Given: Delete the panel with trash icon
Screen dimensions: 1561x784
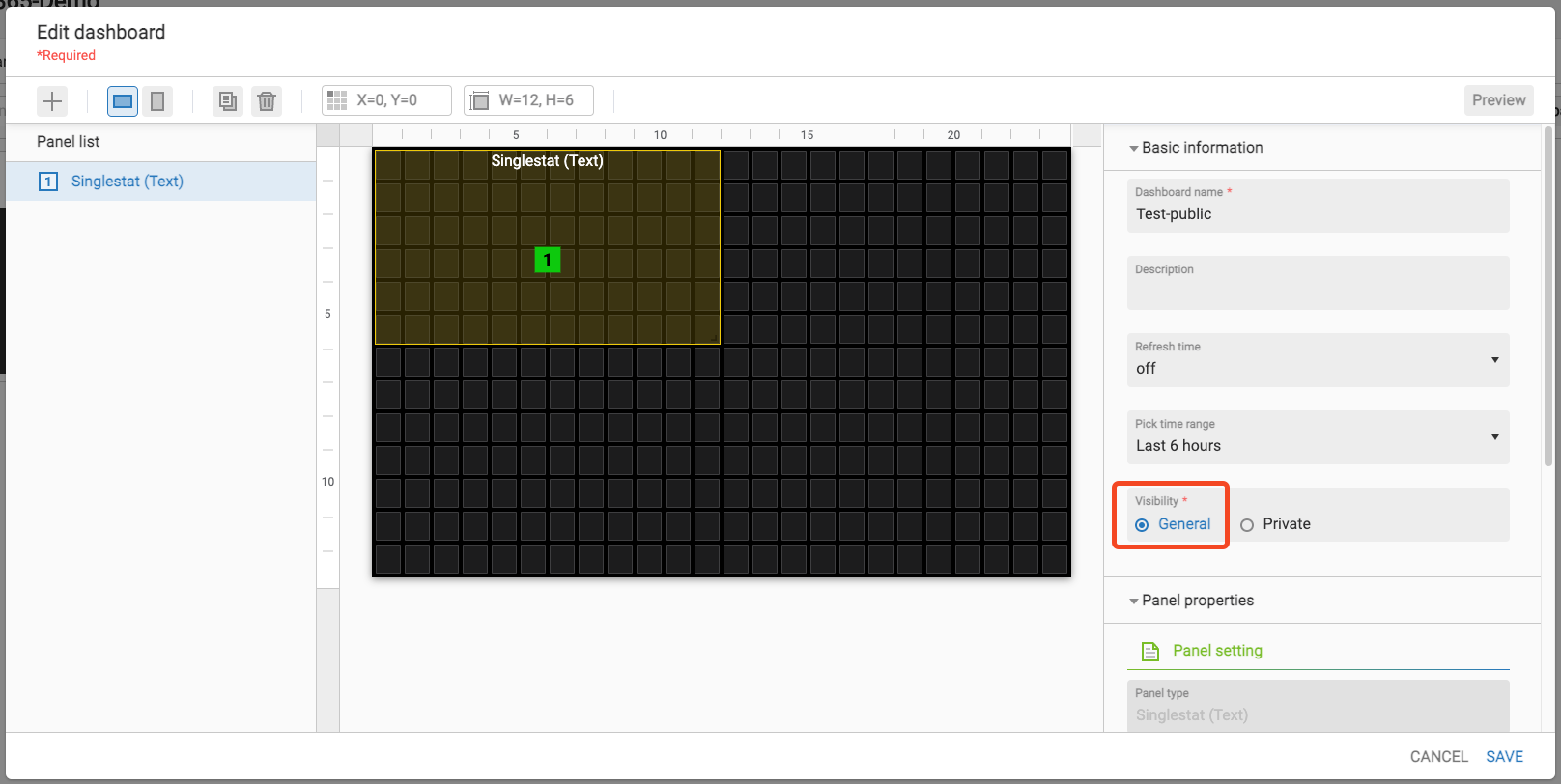Looking at the screenshot, I should [267, 100].
